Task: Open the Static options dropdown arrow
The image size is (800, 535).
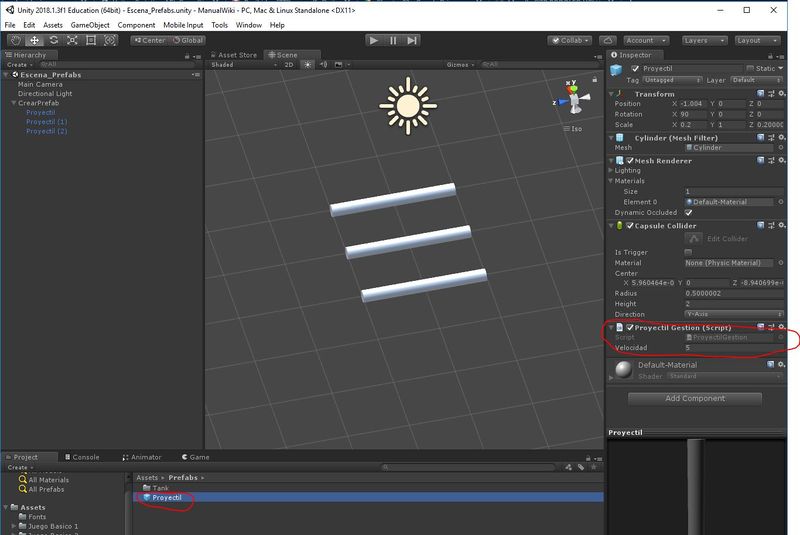Action: click(x=781, y=68)
